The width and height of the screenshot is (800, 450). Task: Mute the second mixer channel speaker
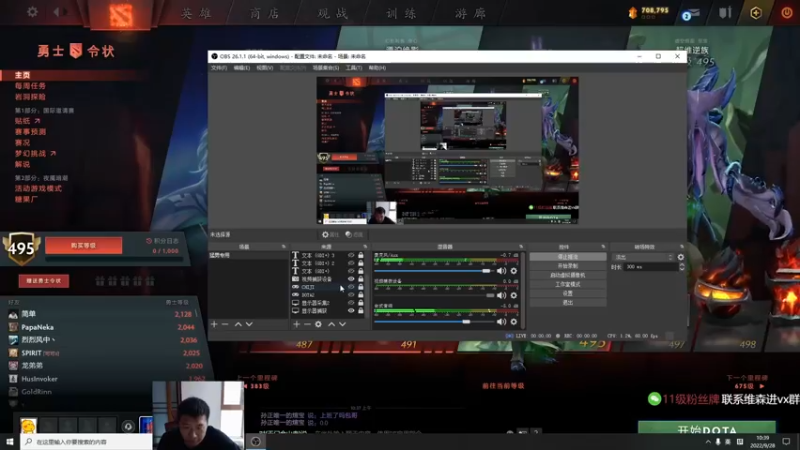[x=502, y=295]
